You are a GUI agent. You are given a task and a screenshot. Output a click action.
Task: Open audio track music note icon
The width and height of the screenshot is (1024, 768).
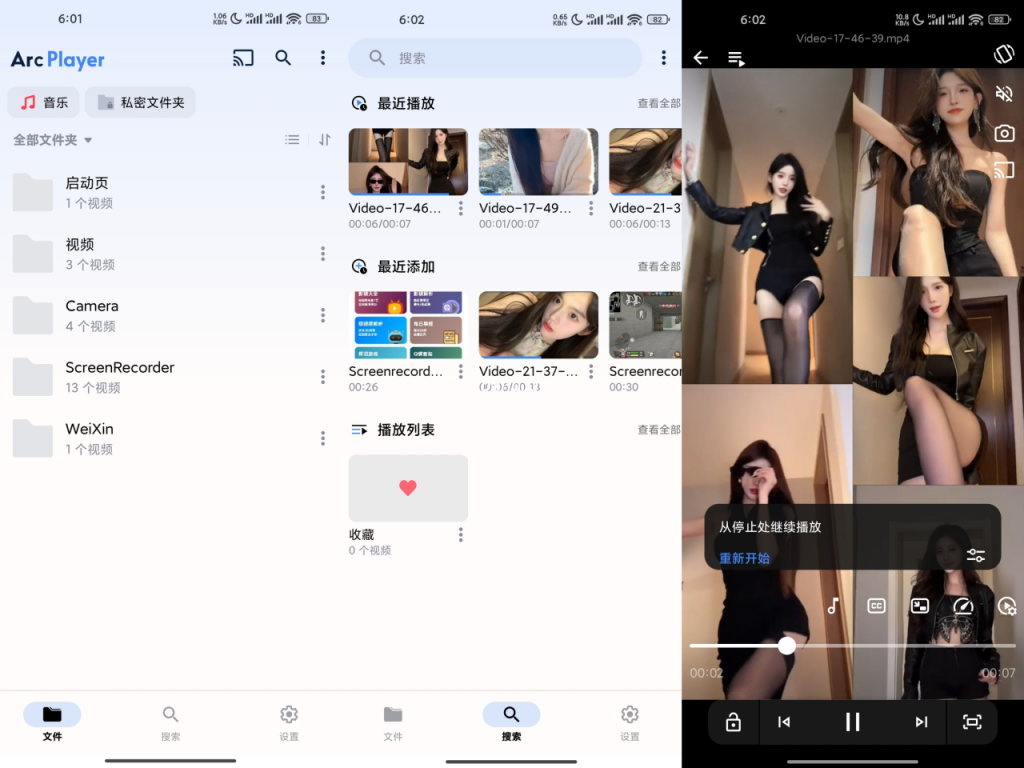(x=833, y=606)
